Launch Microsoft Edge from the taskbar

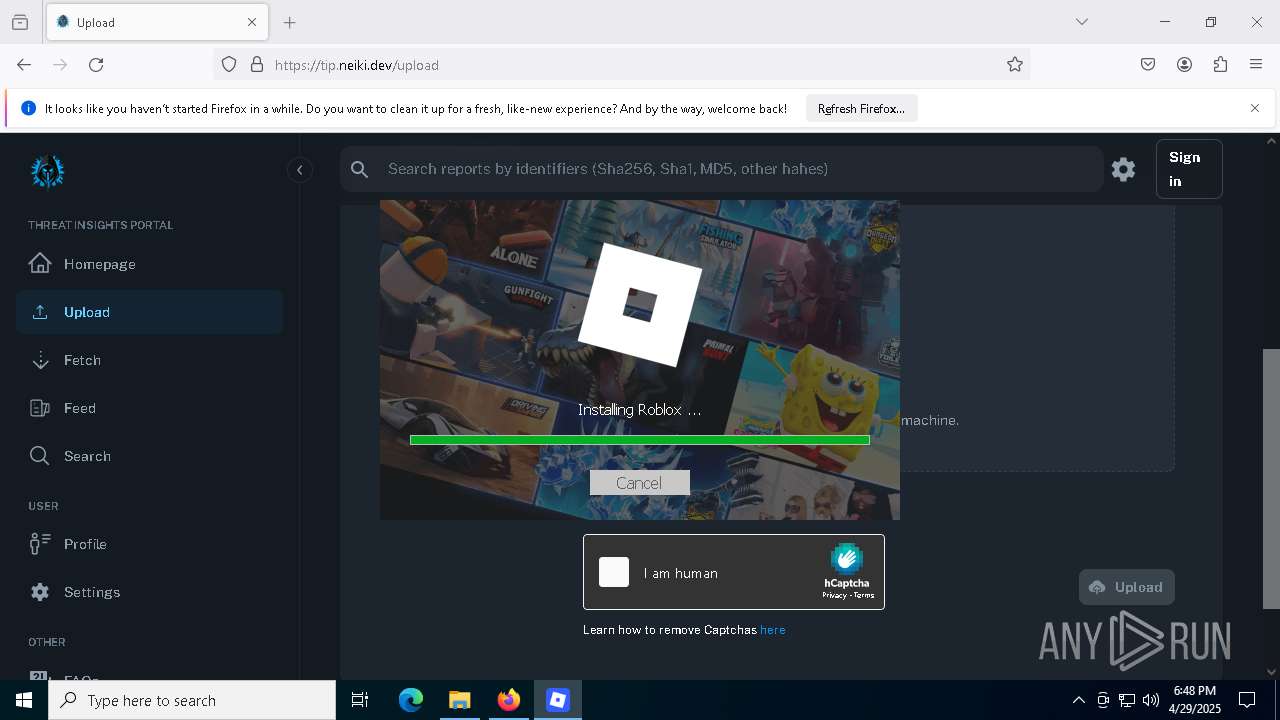tap(411, 700)
